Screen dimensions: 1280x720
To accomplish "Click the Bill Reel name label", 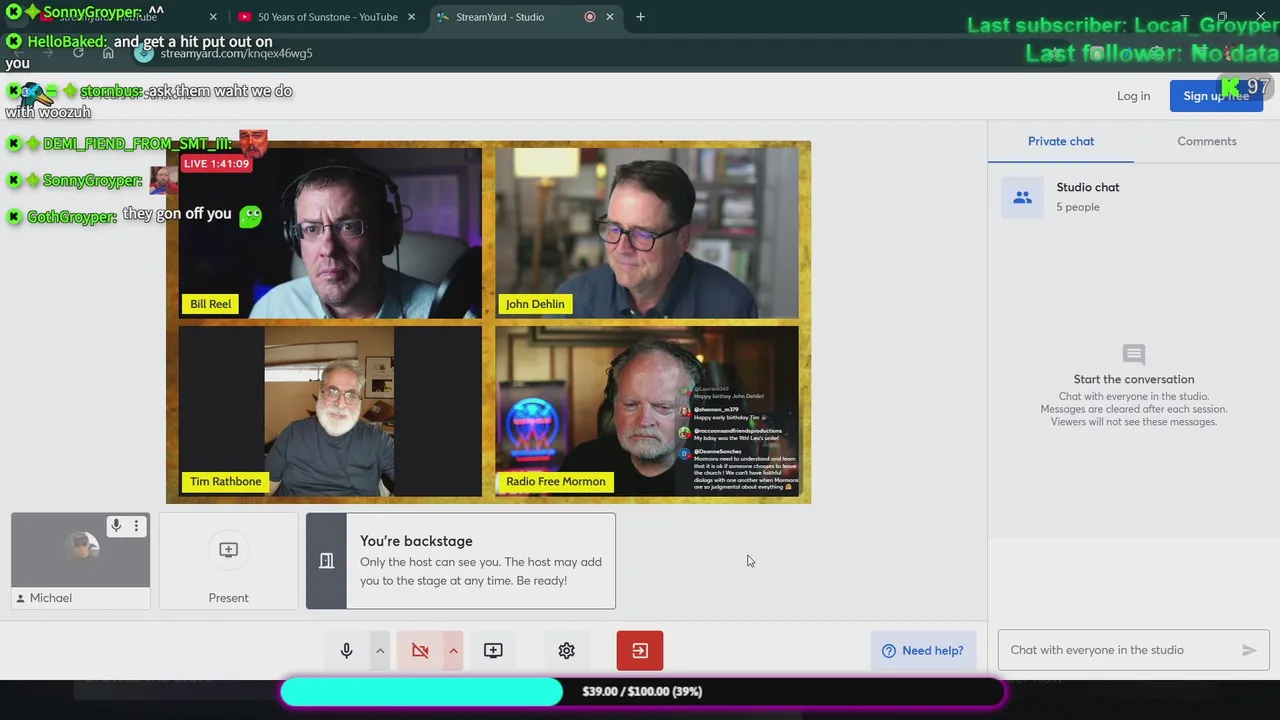I will tap(210, 304).
